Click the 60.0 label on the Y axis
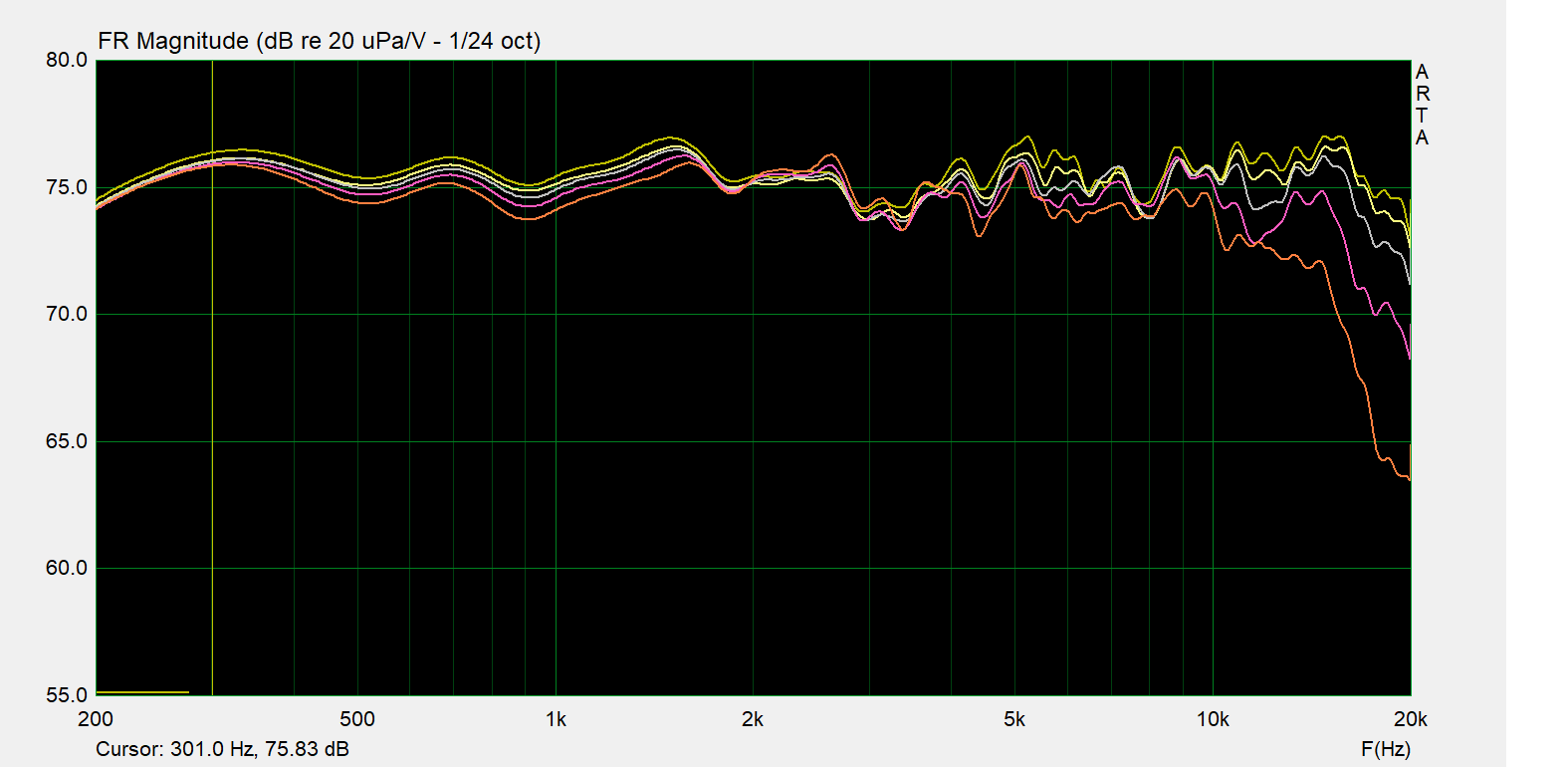The image size is (1568, 767). [x=67, y=568]
